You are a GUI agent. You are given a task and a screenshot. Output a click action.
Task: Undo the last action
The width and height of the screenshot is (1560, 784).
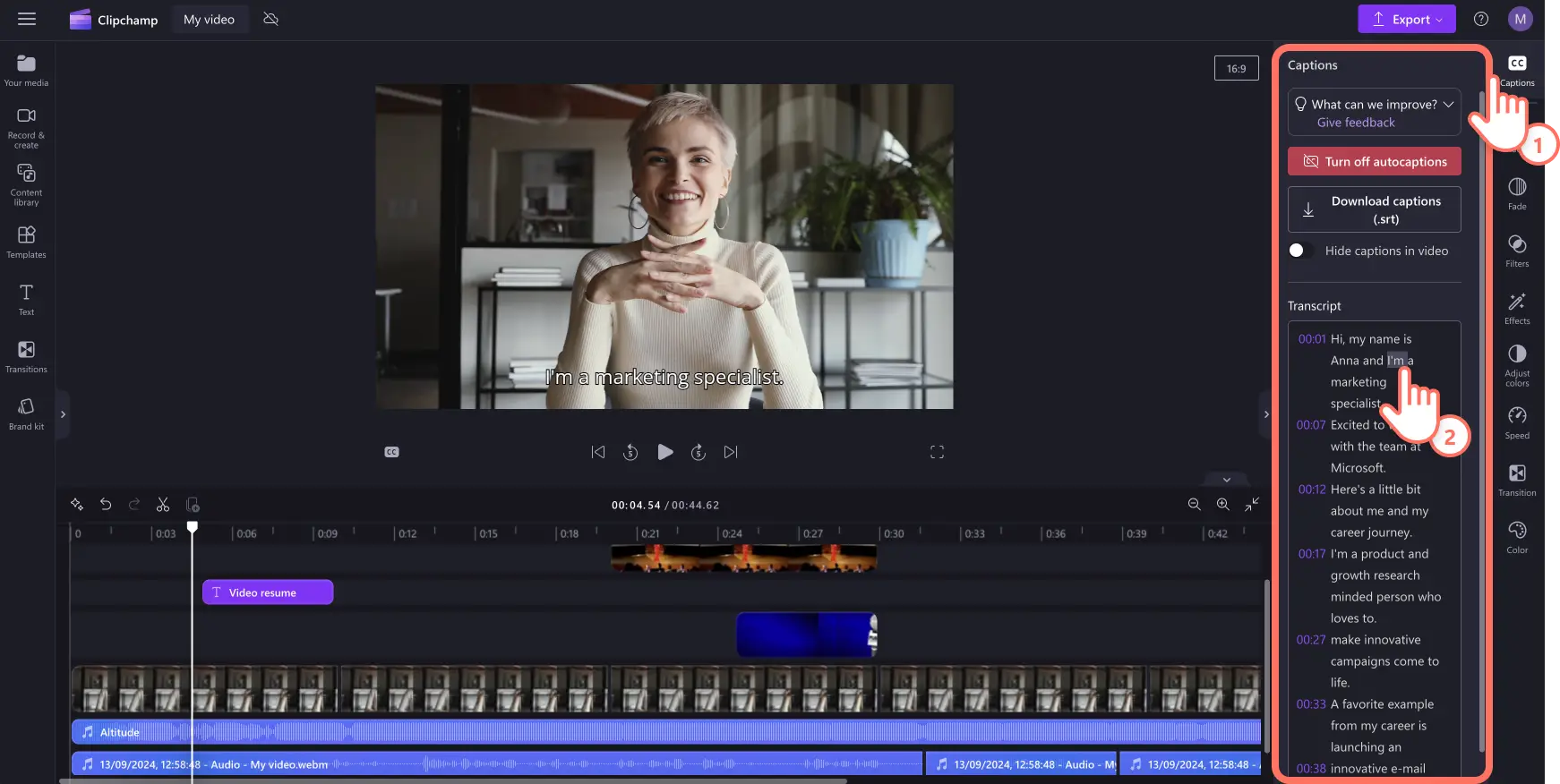(106, 505)
